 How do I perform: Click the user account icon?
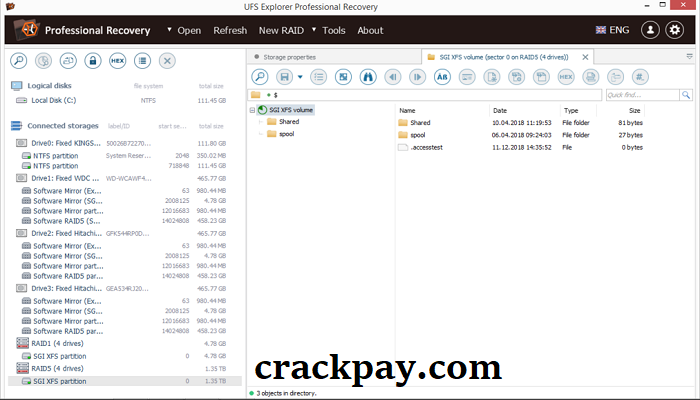tap(650, 30)
